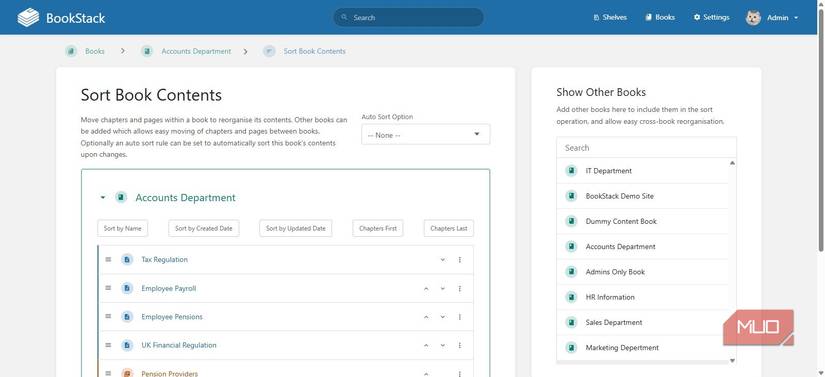825x377 pixels.
Task: Click the Accounts Department breadcrumb icon
Action: coord(147,51)
